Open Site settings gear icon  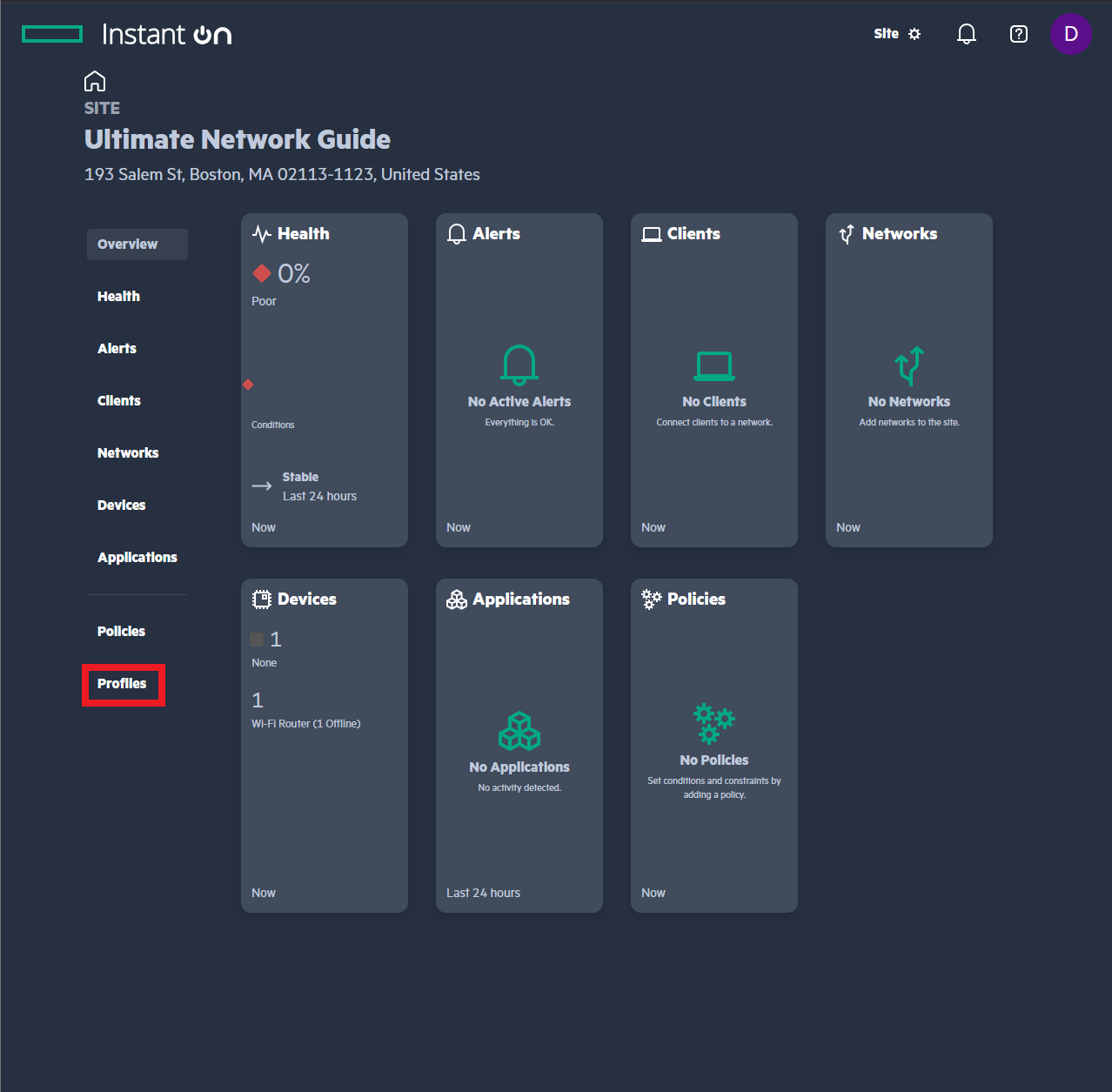(914, 34)
